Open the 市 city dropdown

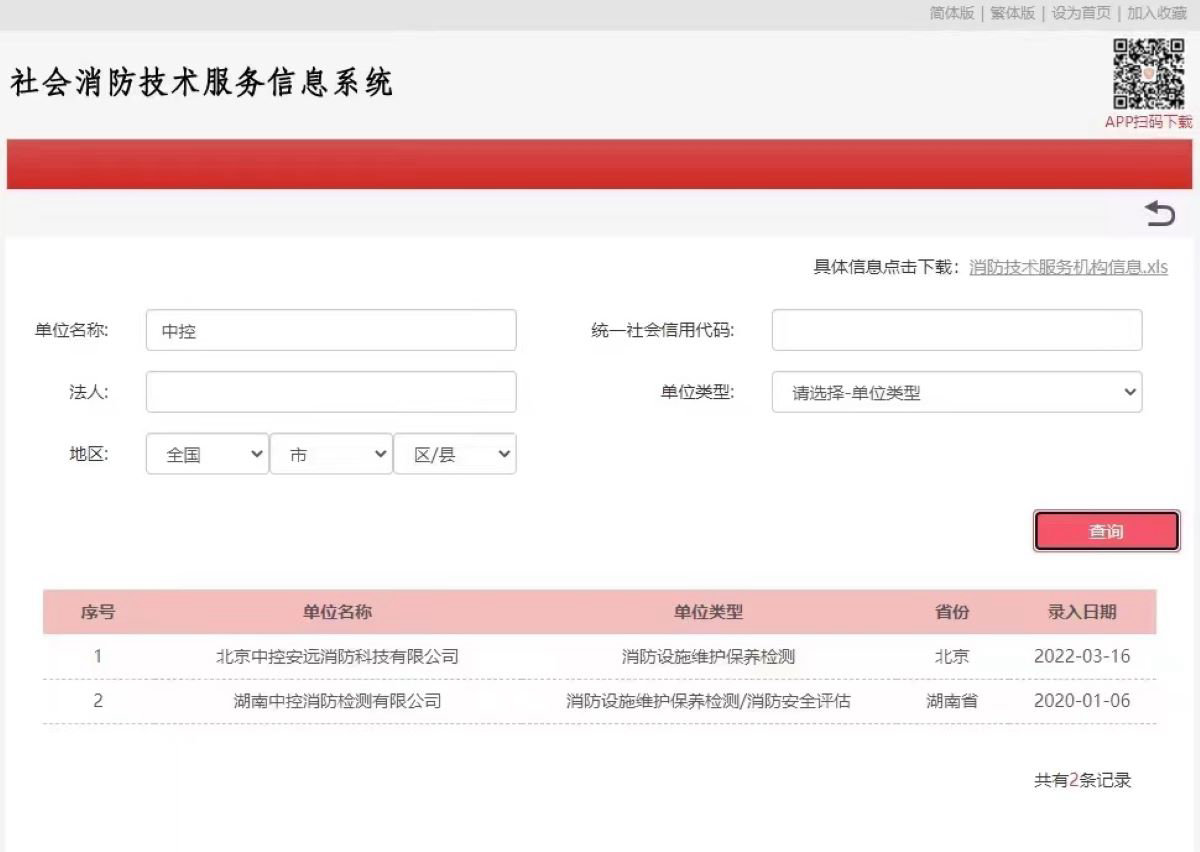[331, 454]
